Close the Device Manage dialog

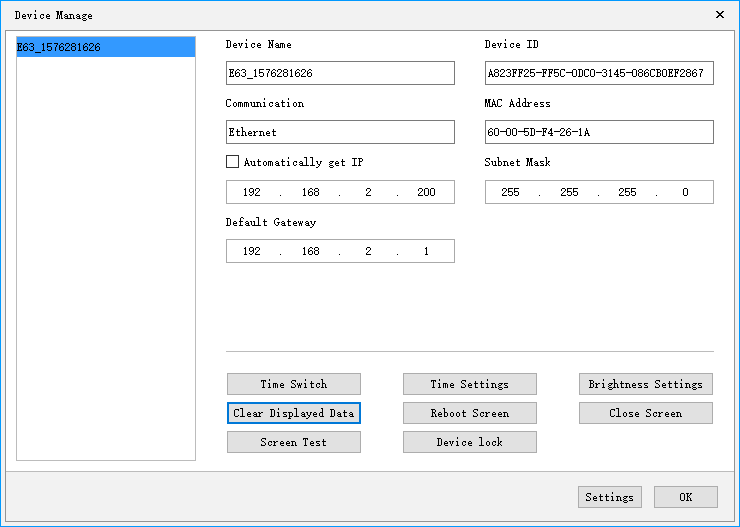[720, 15]
